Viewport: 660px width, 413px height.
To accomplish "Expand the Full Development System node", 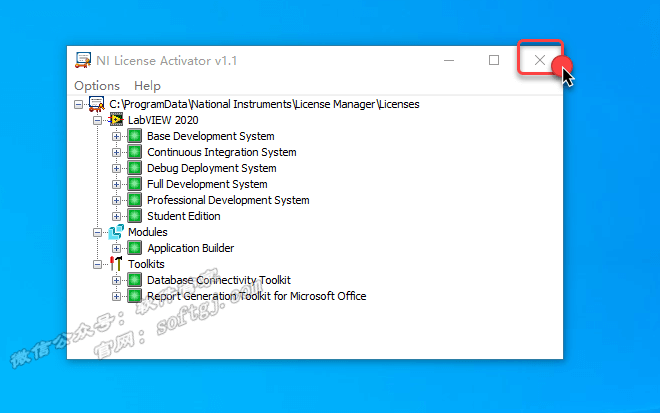I will (x=116, y=184).
